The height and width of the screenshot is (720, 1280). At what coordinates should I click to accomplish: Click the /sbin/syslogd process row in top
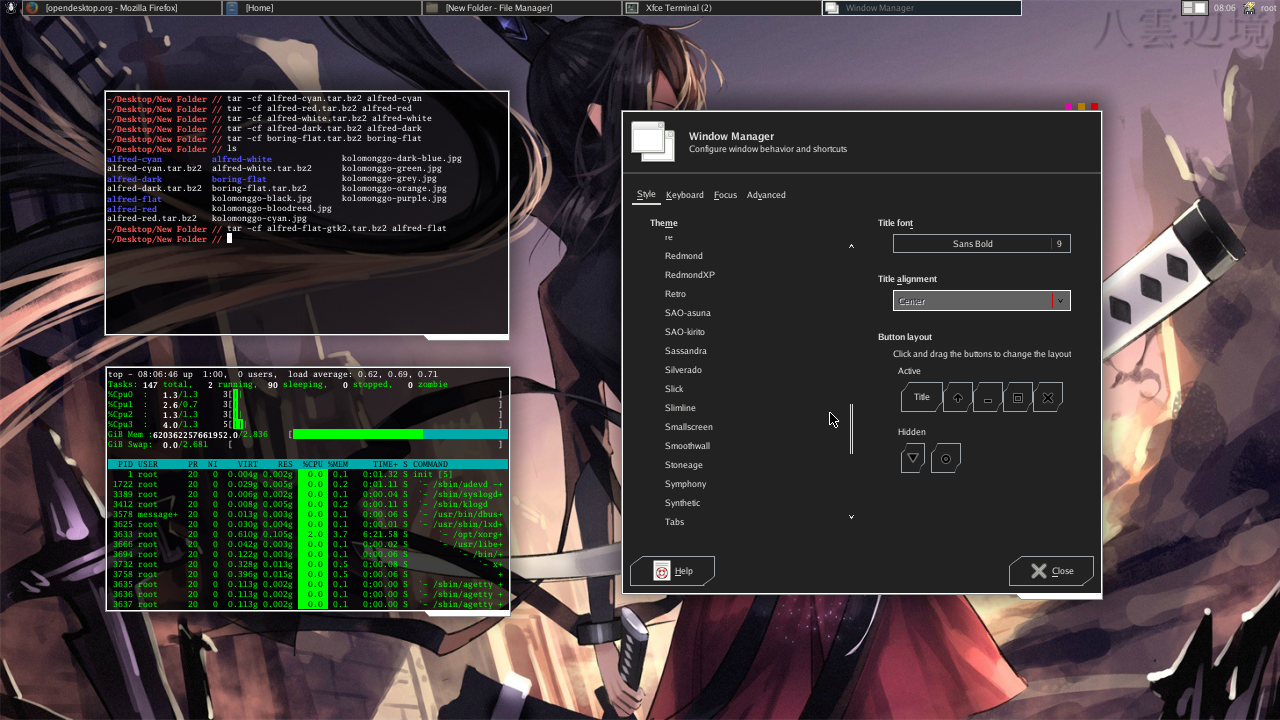coord(308,495)
